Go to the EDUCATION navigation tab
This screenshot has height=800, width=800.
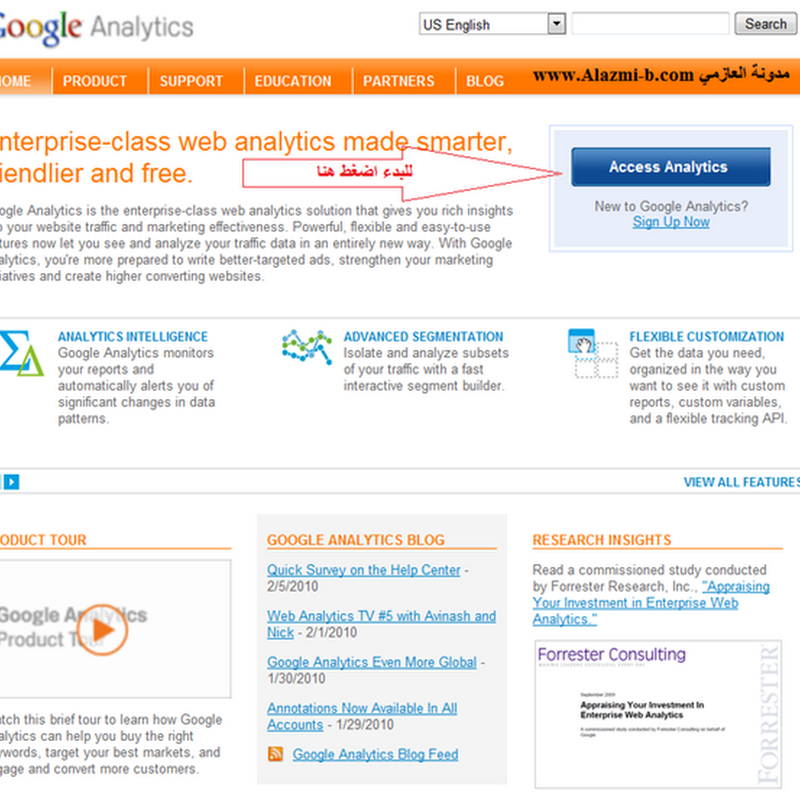coord(292,81)
